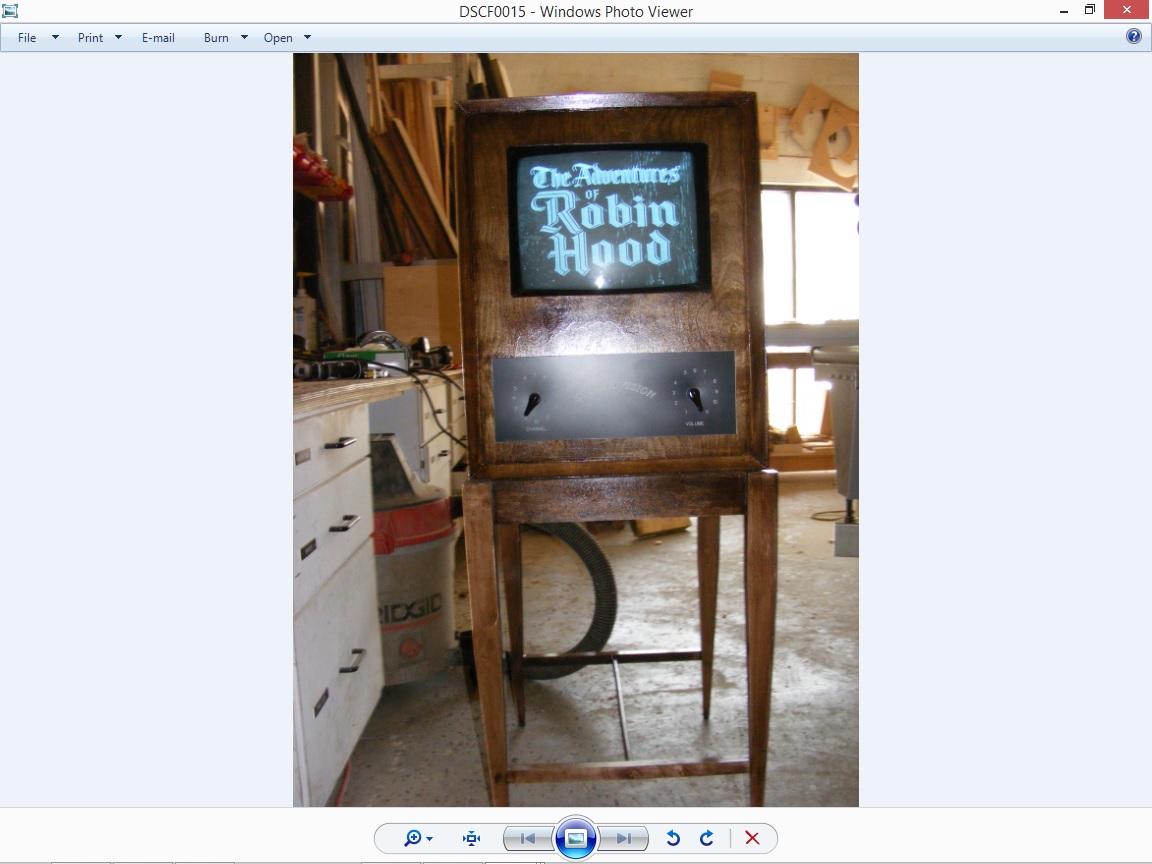Expand the Open dropdown arrow
Image resolution: width=1152 pixels, height=864 pixels.
308,37
